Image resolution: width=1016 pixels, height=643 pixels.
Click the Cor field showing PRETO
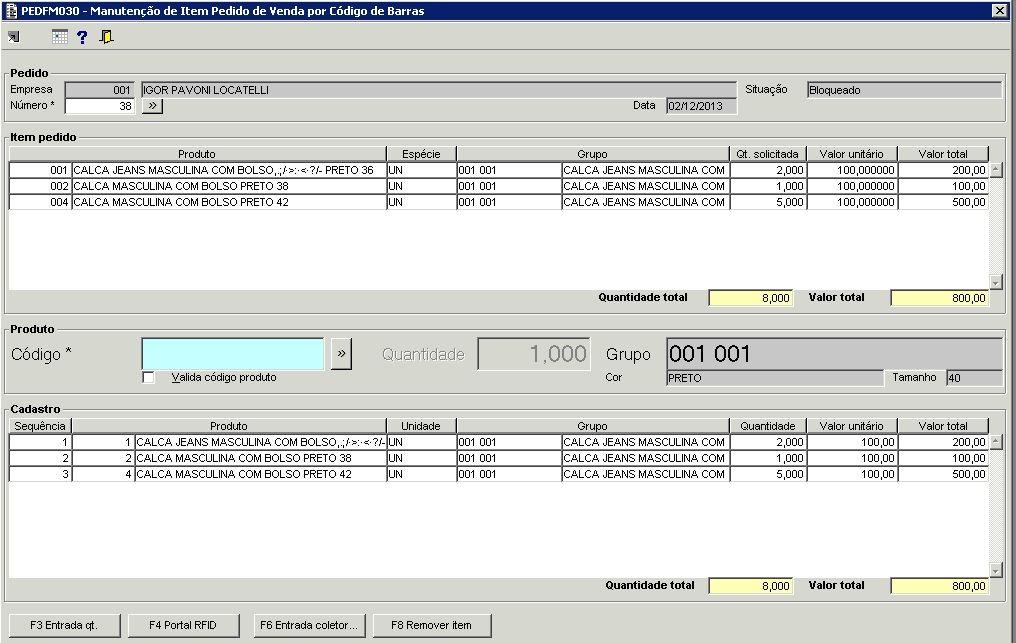(775, 378)
